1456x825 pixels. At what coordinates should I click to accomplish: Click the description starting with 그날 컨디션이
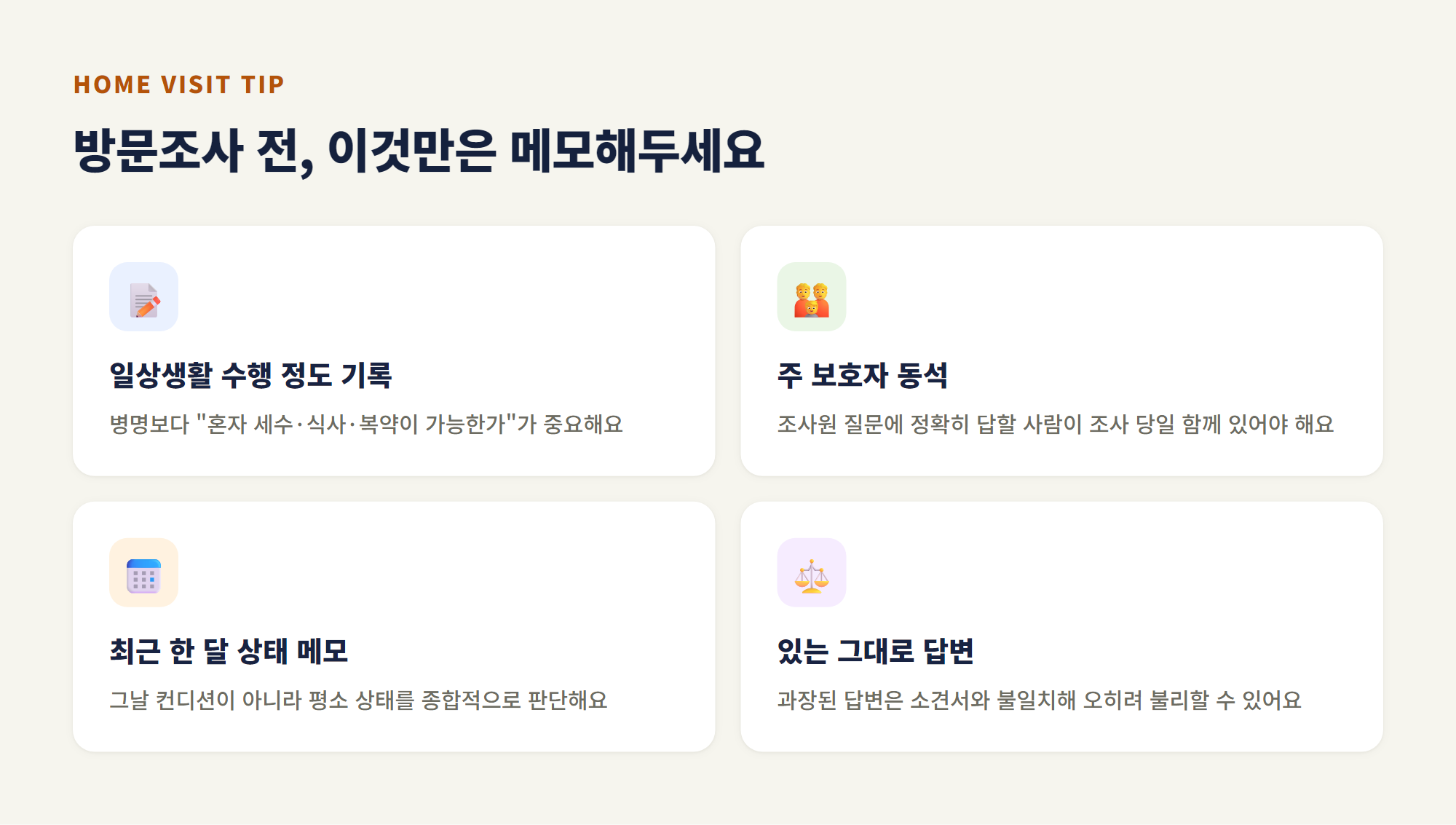(x=358, y=700)
